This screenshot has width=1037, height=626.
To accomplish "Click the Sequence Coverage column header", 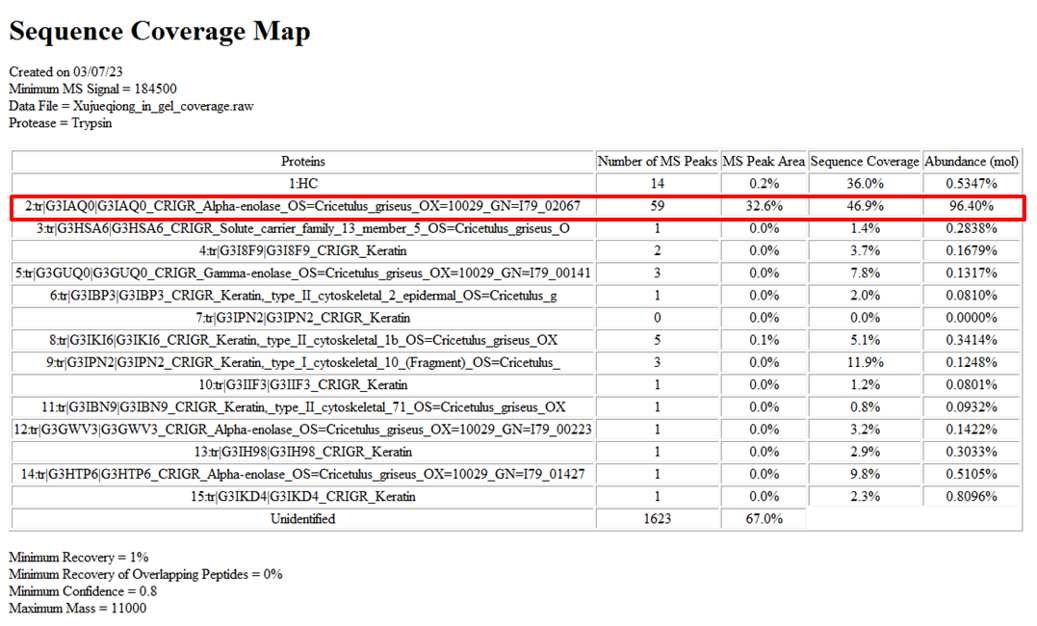I will tap(864, 161).
